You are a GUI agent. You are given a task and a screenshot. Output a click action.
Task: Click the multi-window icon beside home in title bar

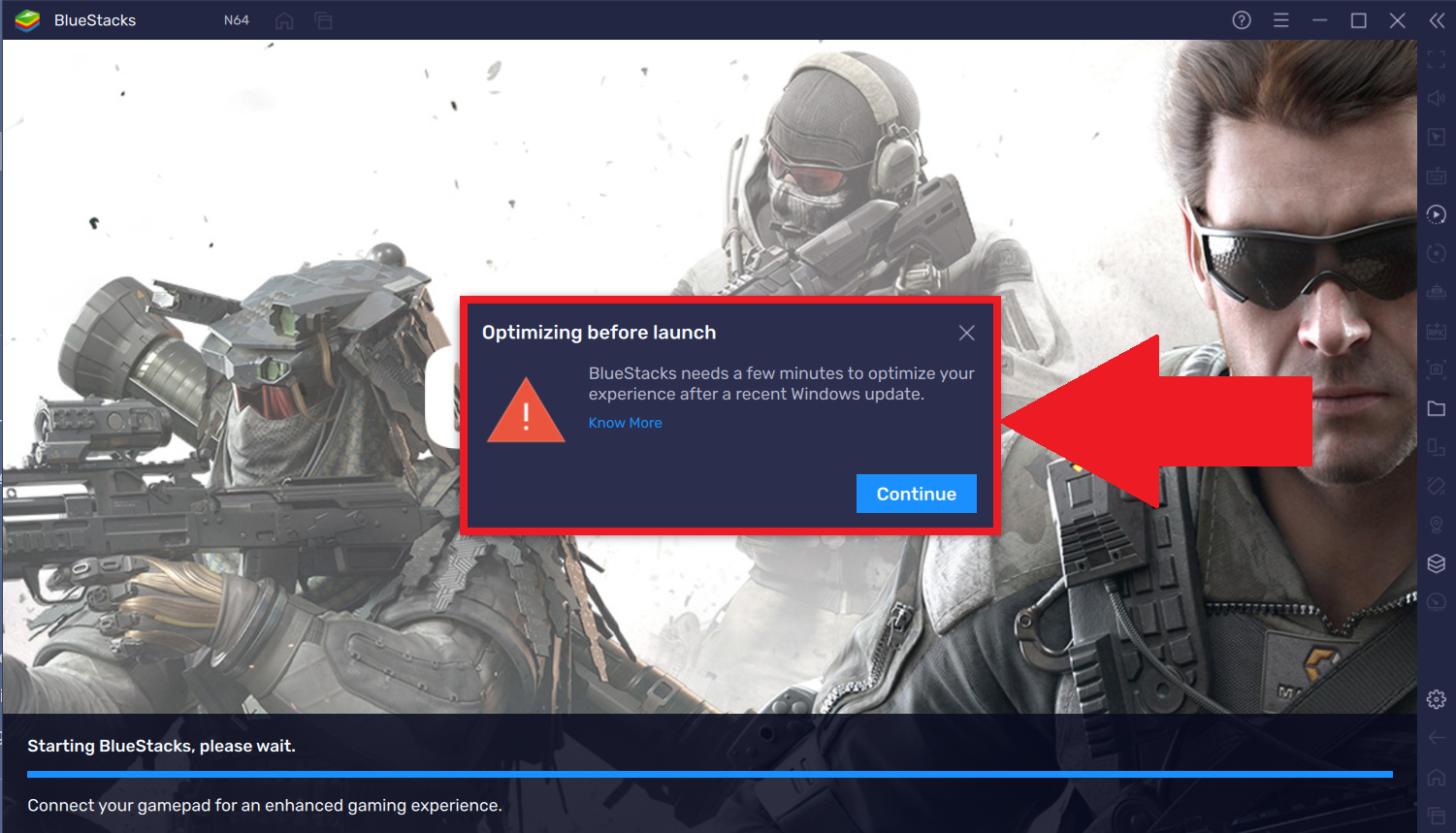[323, 20]
